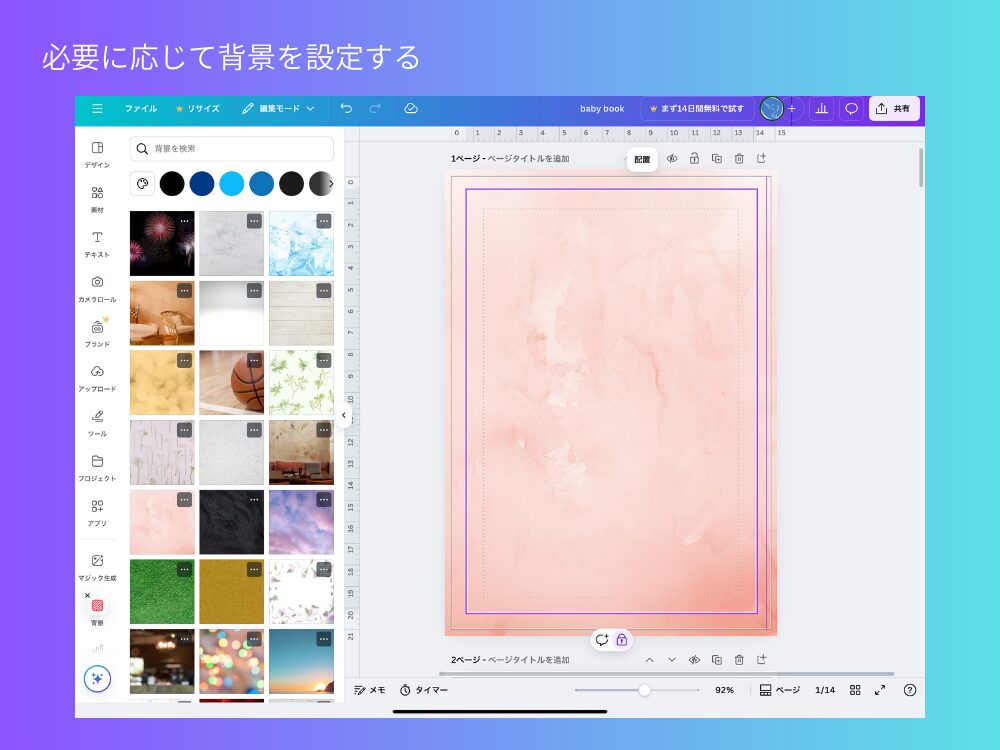Open the アップロード (Uploads) panel

pos(97,375)
